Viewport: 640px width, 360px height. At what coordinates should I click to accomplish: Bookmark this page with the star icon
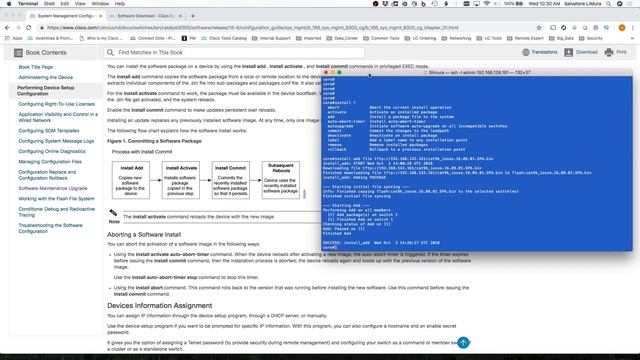(539, 28)
